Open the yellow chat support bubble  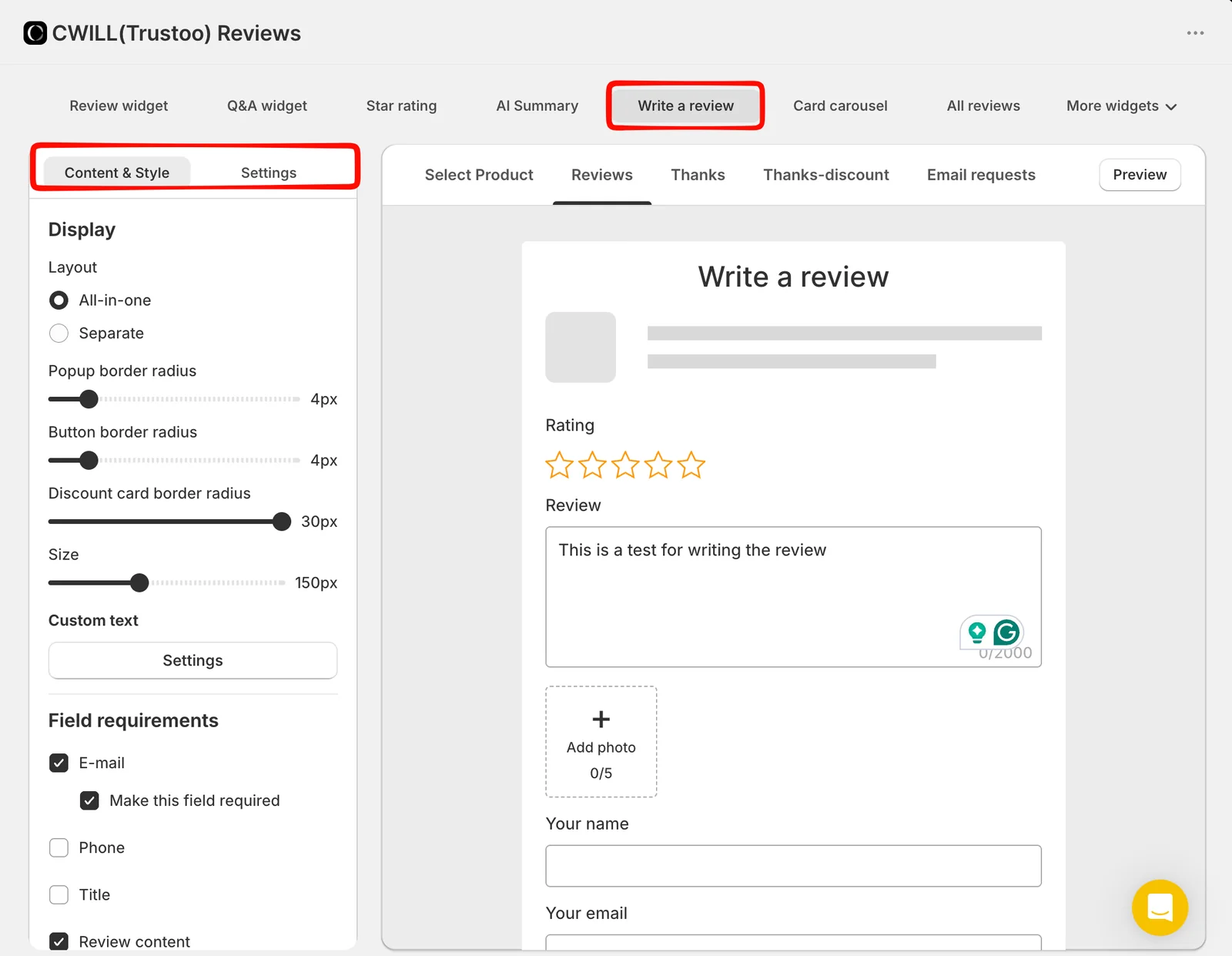[1160, 907]
